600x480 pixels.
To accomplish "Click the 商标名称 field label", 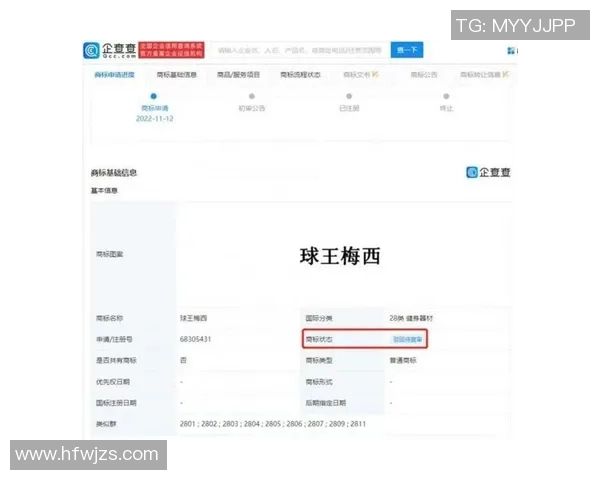I will (109, 318).
